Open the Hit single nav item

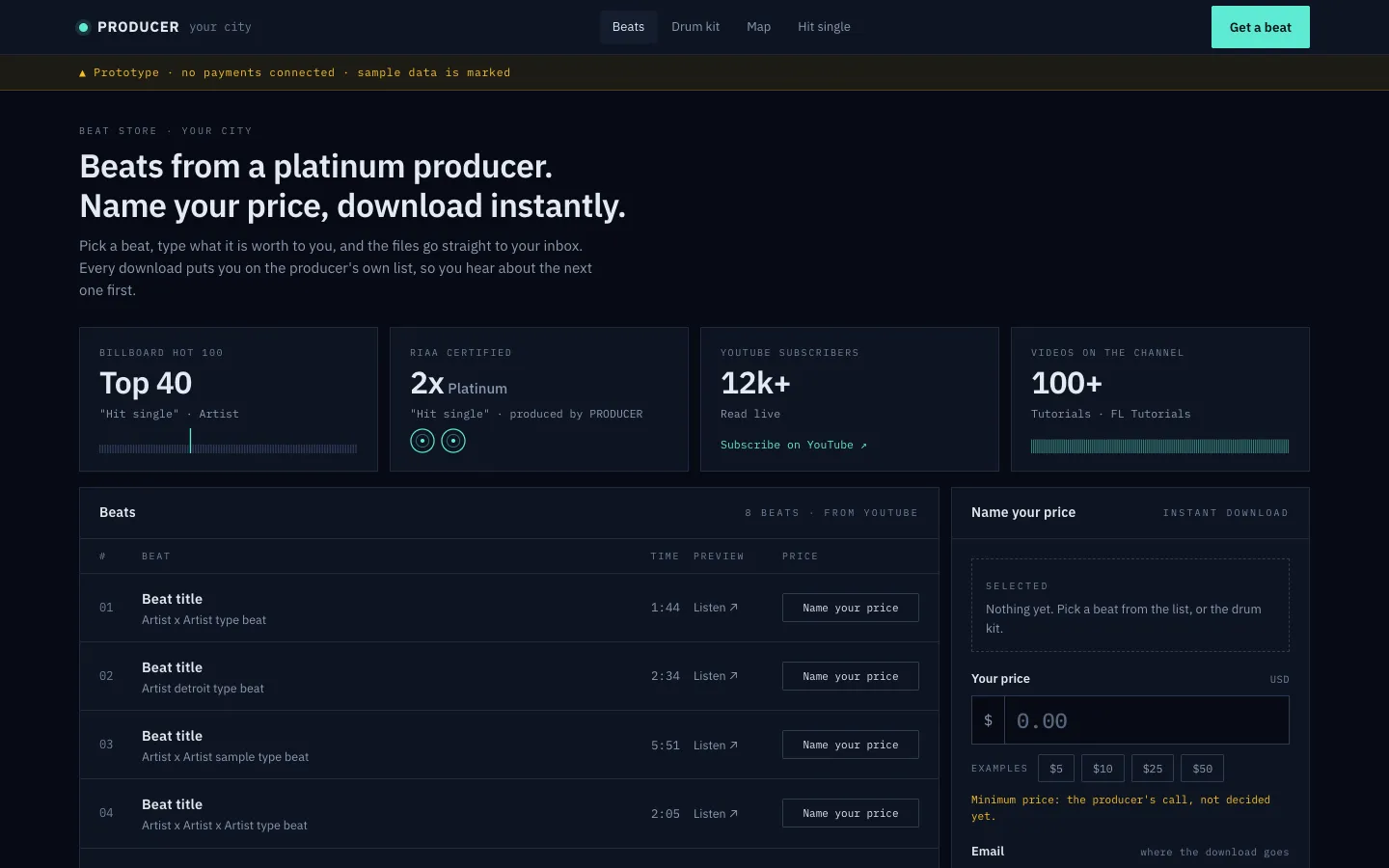click(824, 27)
